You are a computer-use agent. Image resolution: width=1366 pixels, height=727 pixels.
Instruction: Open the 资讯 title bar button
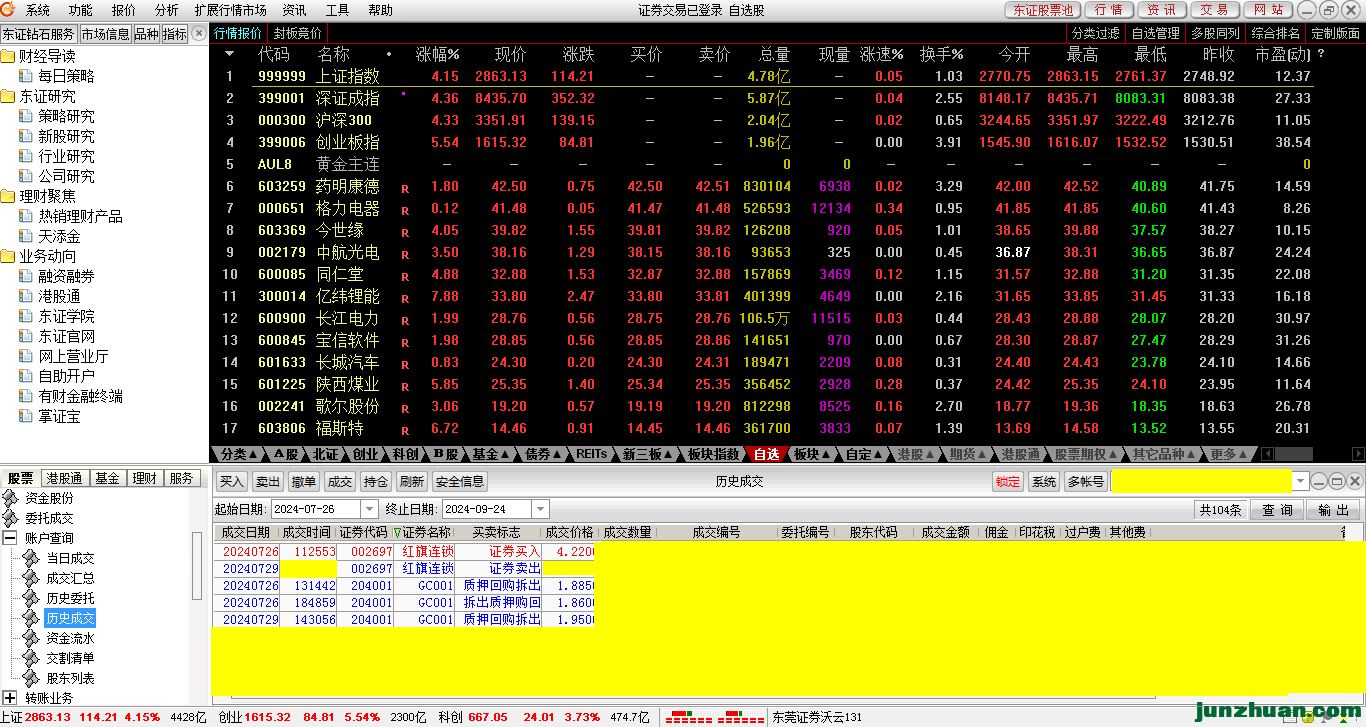(1161, 10)
